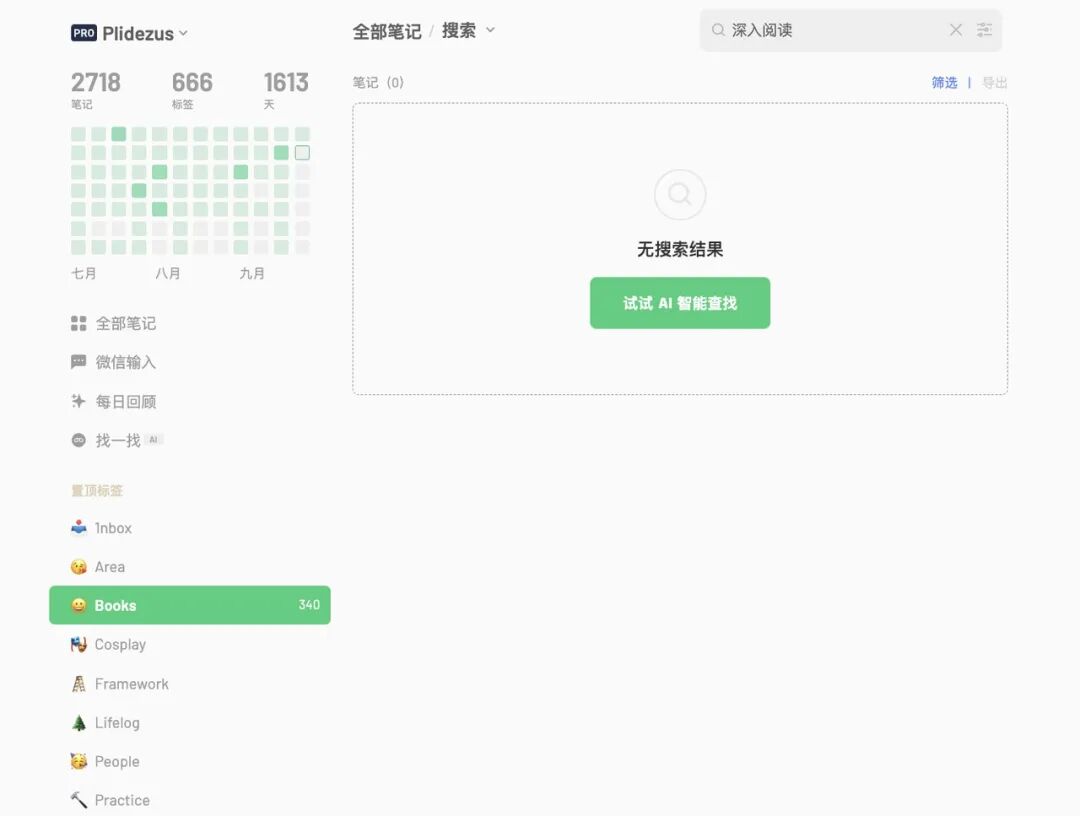This screenshot has height=816, width=1080.
Task: Click the search magnifier icon in search box
Action: (x=718, y=30)
